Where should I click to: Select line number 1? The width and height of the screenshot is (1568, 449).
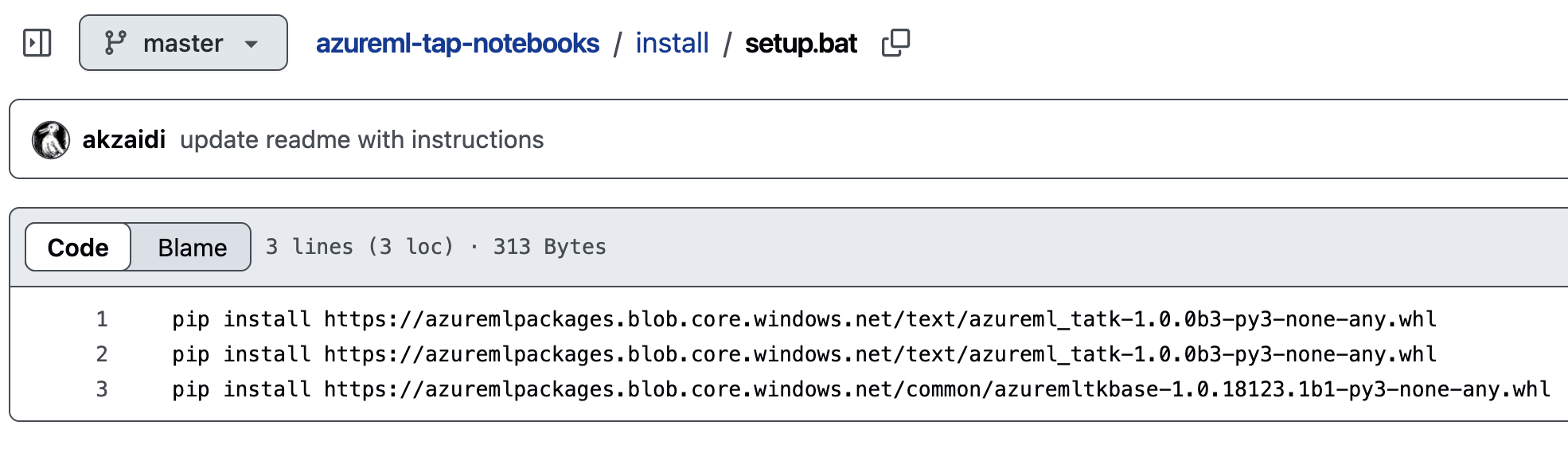(x=102, y=319)
